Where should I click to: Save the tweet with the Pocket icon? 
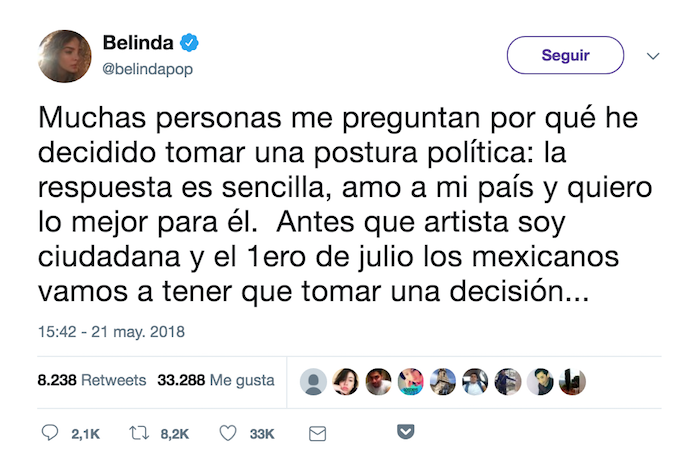pyautogui.click(x=406, y=433)
